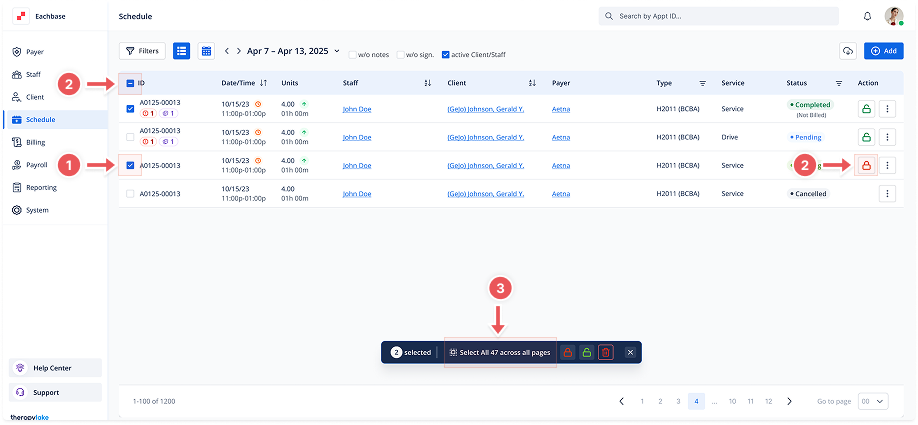
Task: Uncheck the active Client/Staff checkbox
Action: click(446, 54)
